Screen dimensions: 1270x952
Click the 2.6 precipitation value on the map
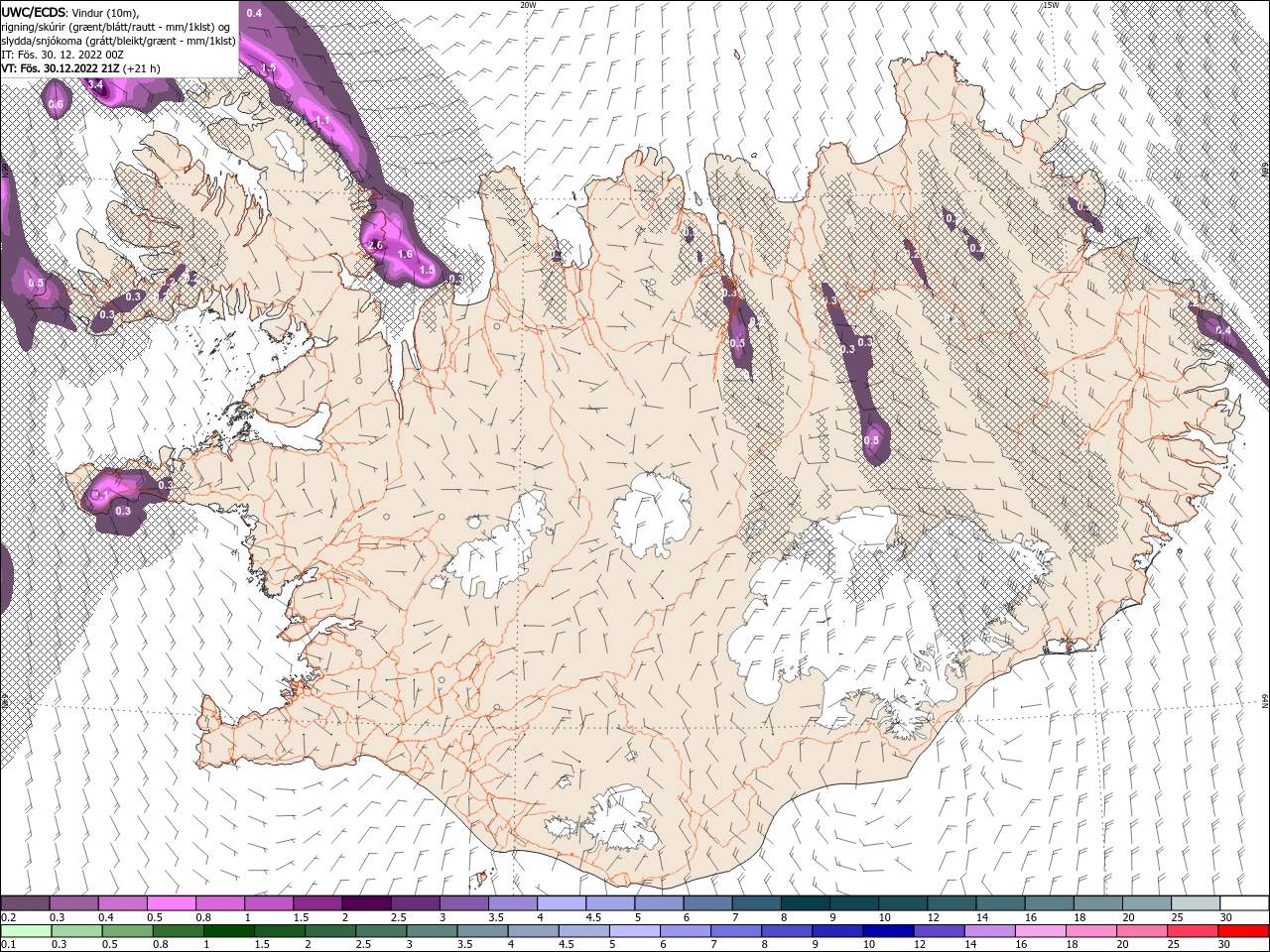pos(375,245)
